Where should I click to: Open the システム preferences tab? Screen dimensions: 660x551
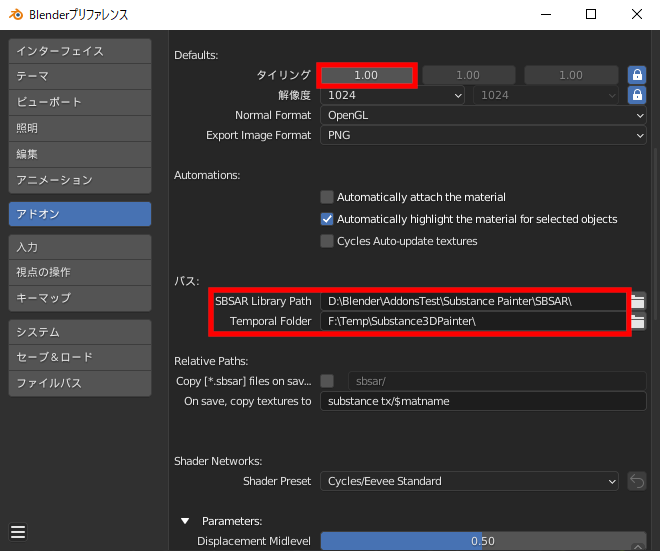[80, 332]
